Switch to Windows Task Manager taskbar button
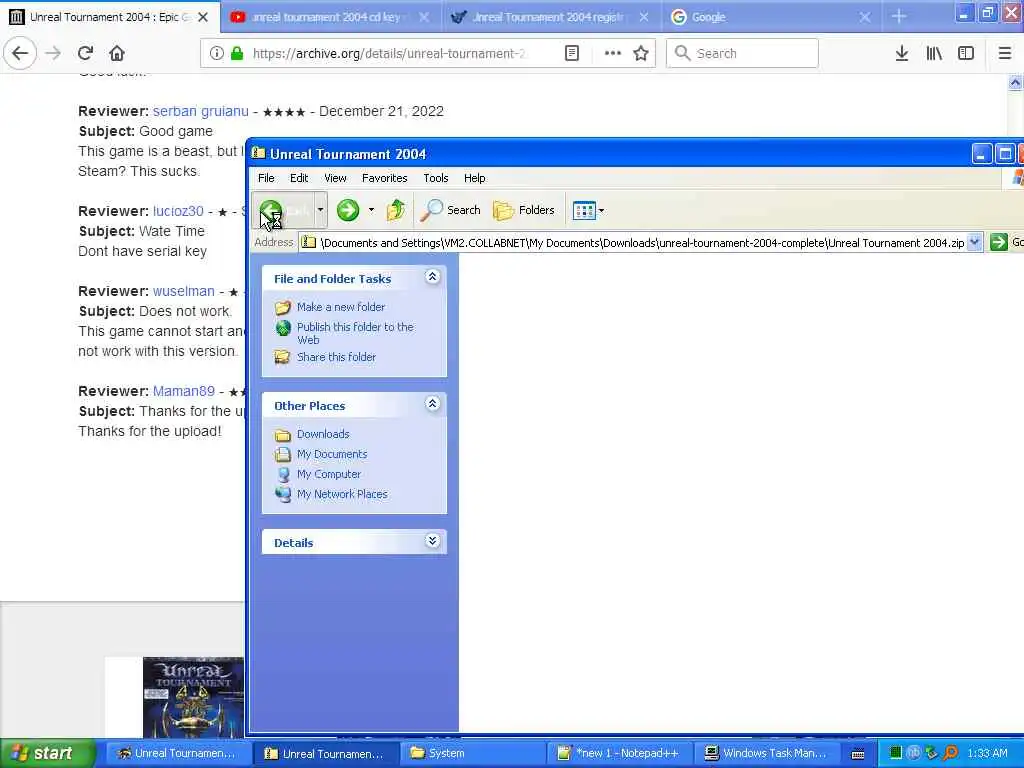This screenshot has height=768, width=1024. pyautogui.click(x=765, y=753)
